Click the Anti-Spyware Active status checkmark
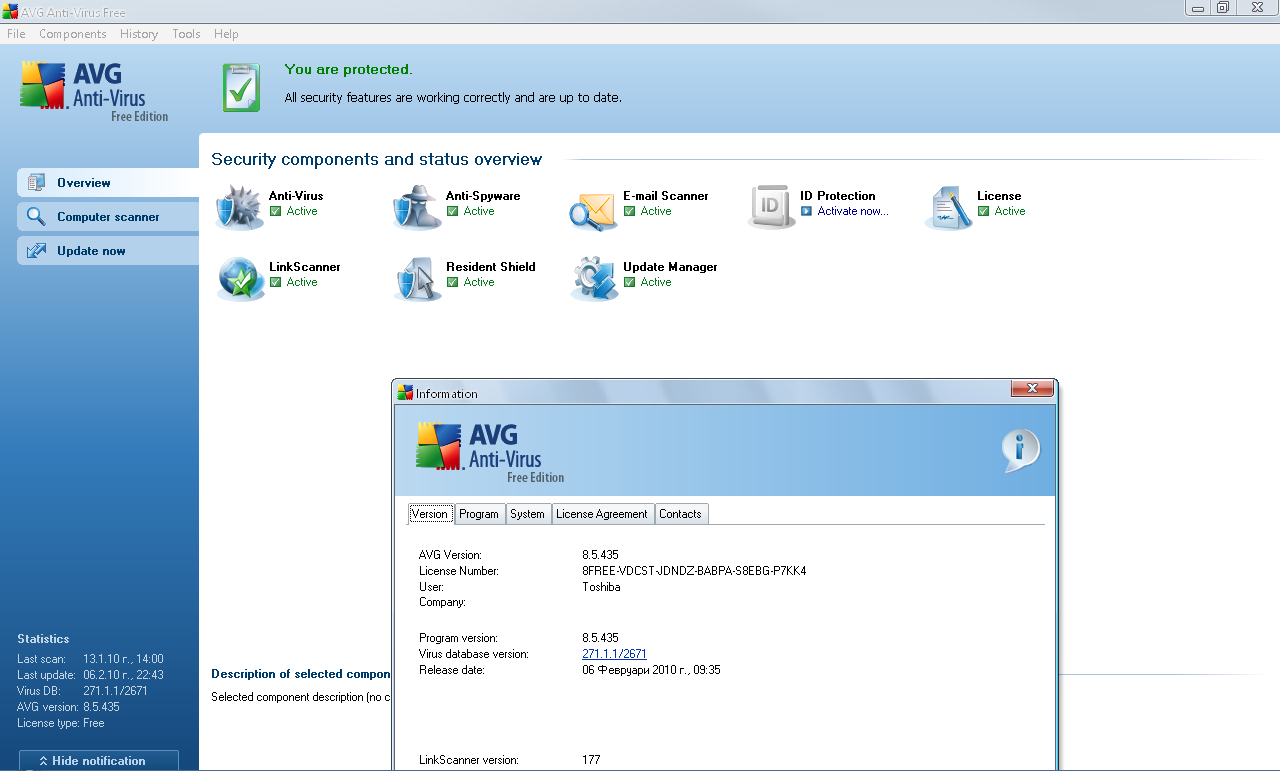This screenshot has width=1280, height=771. (452, 211)
